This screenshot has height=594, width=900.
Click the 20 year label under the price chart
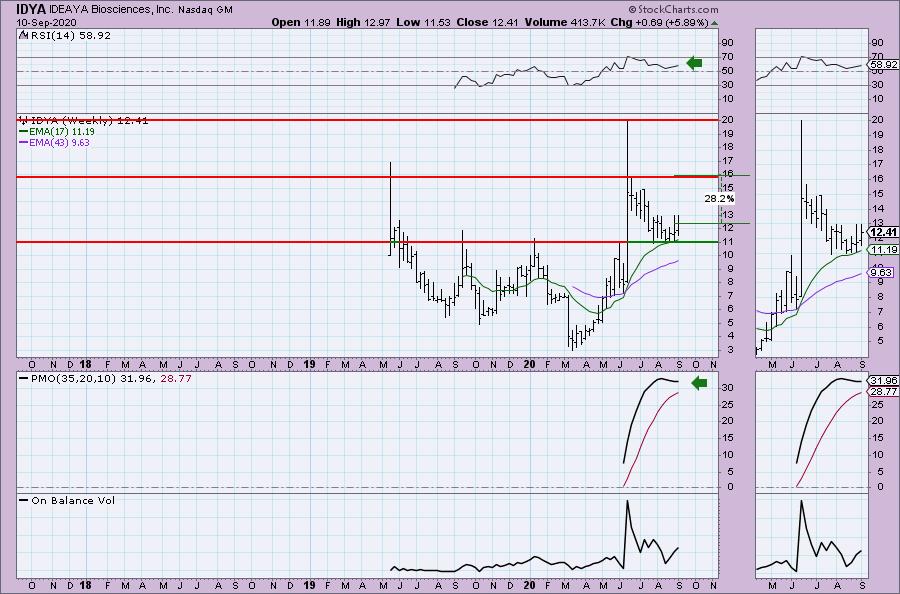point(530,364)
